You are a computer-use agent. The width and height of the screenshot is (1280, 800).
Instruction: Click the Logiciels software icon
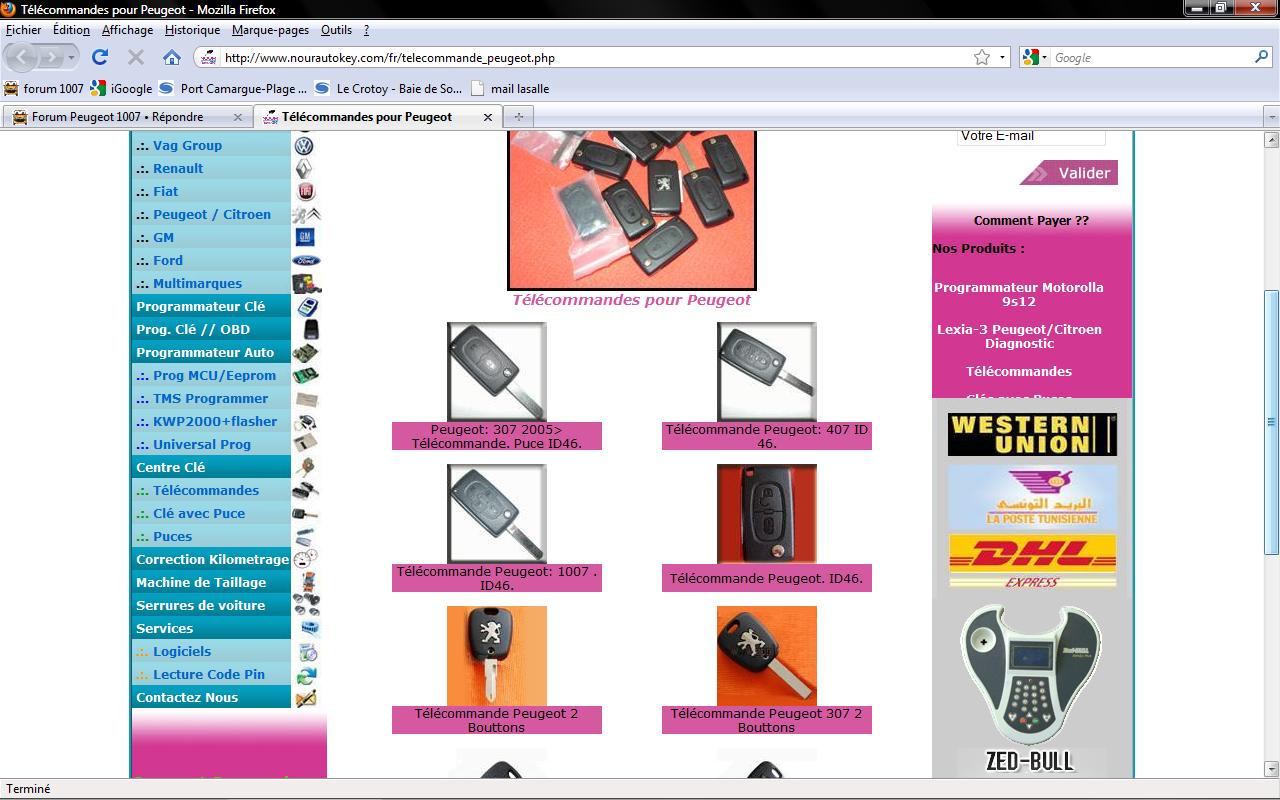(x=308, y=651)
